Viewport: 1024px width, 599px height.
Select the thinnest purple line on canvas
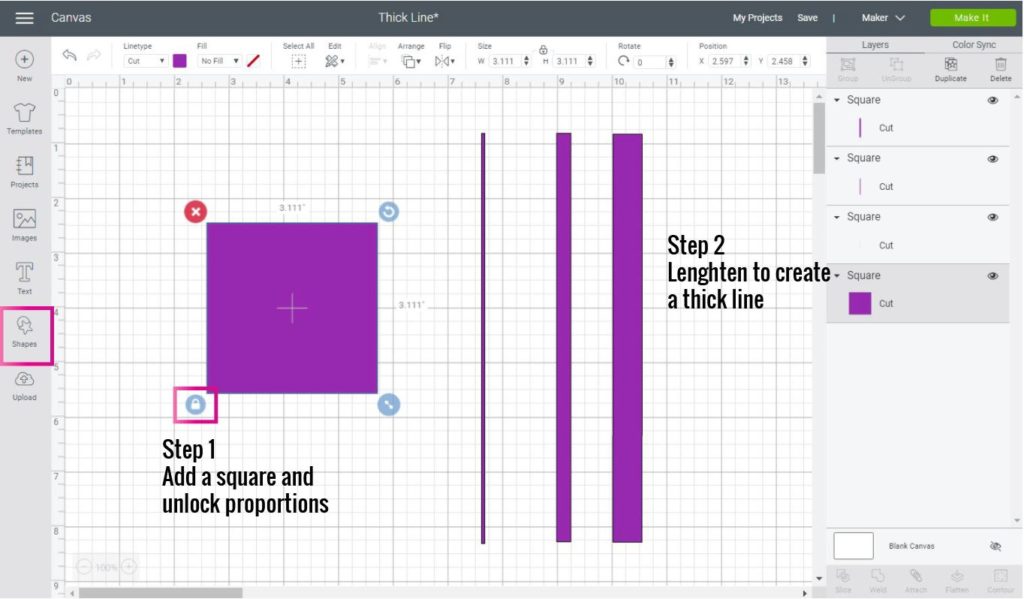coord(483,338)
